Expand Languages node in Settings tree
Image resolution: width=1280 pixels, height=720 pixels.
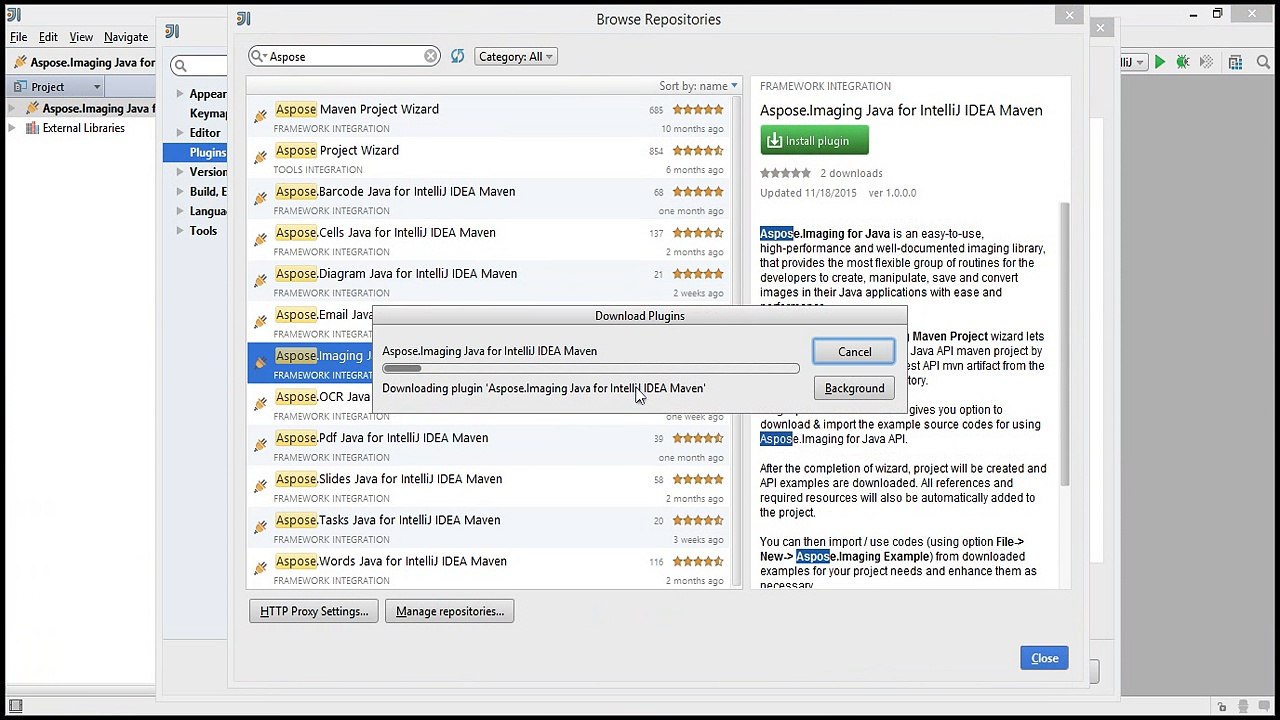(x=180, y=211)
